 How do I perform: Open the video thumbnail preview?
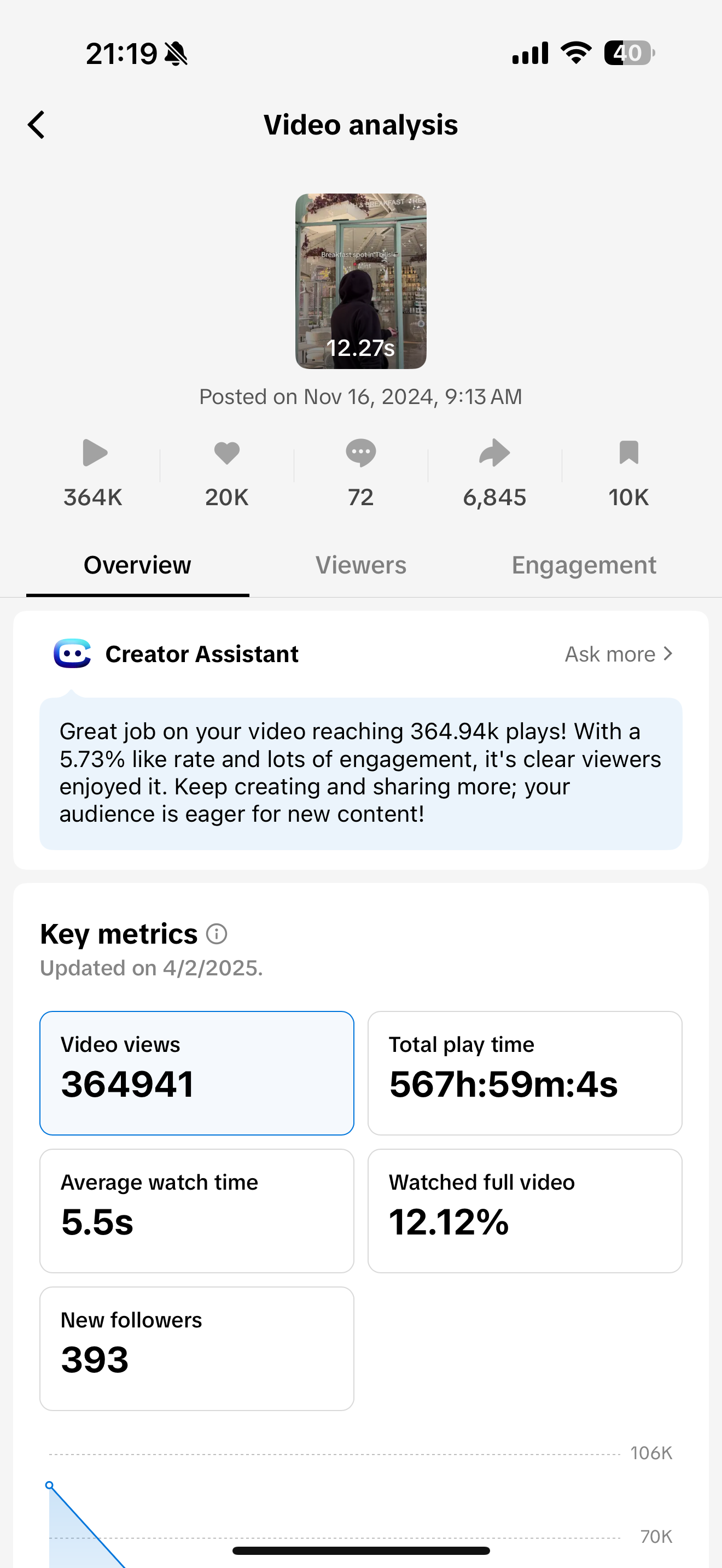pos(360,281)
